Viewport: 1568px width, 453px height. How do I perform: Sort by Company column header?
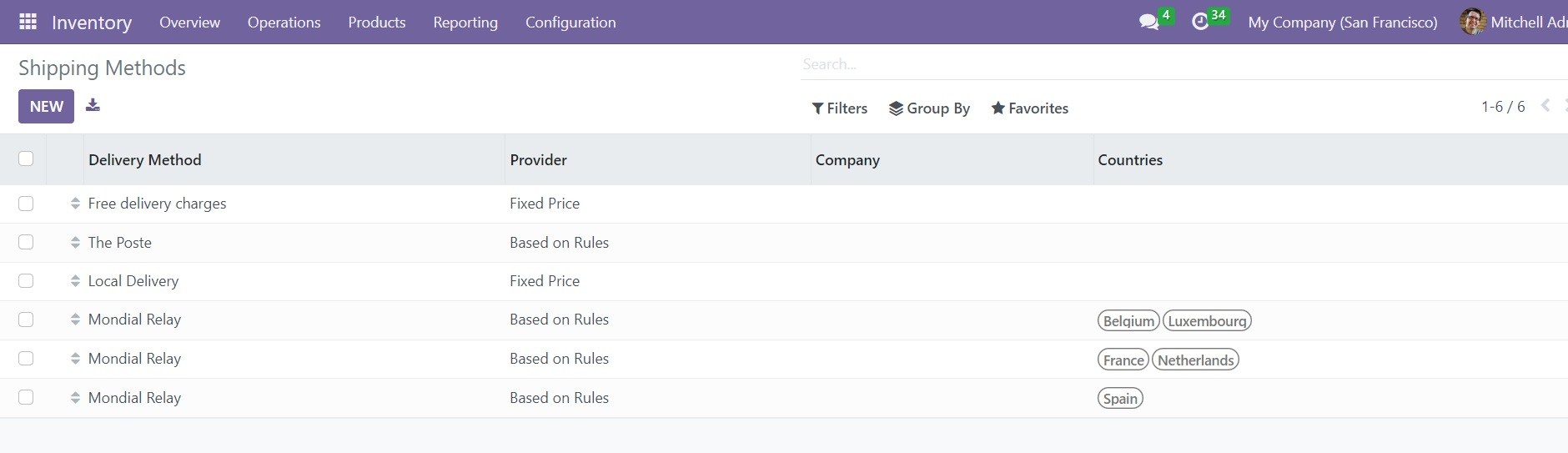point(847,159)
